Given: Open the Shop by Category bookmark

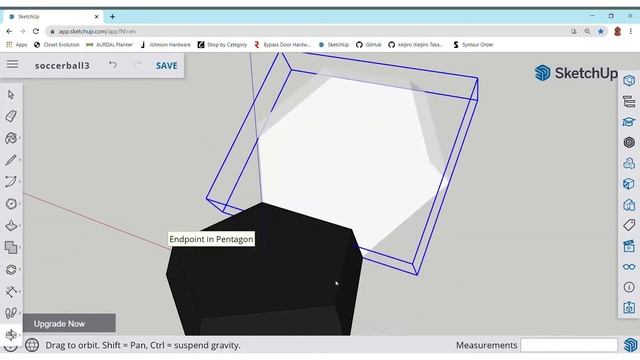Looking at the screenshot, I should tap(222, 45).
